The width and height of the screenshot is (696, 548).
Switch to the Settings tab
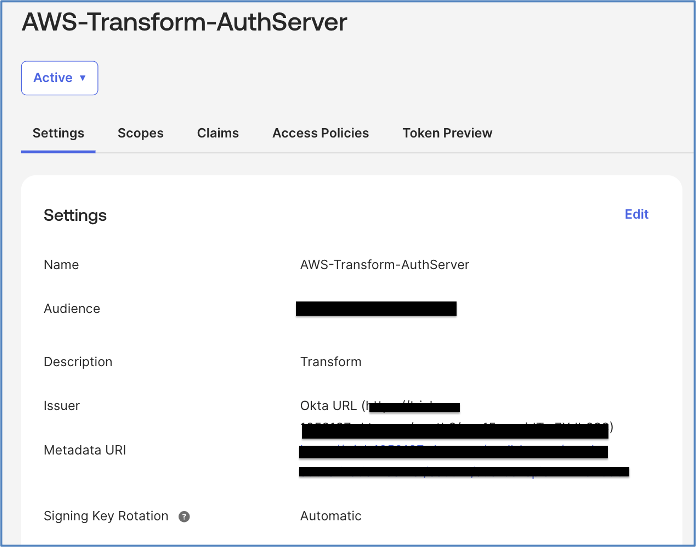(x=58, y=133)
